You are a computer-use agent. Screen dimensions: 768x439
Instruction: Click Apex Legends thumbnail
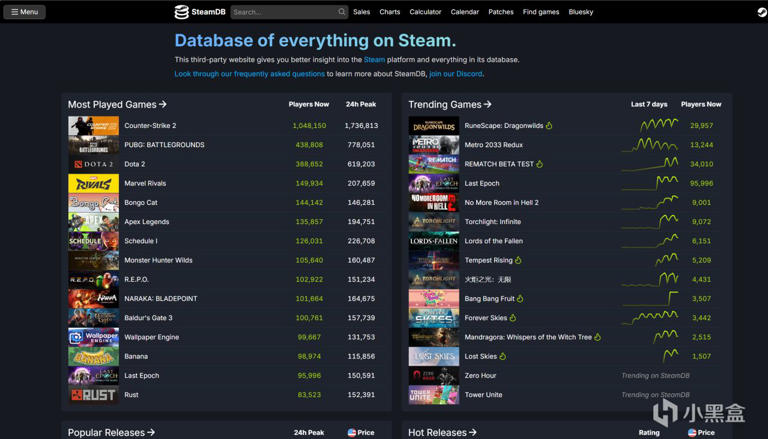tap(94, 221)
